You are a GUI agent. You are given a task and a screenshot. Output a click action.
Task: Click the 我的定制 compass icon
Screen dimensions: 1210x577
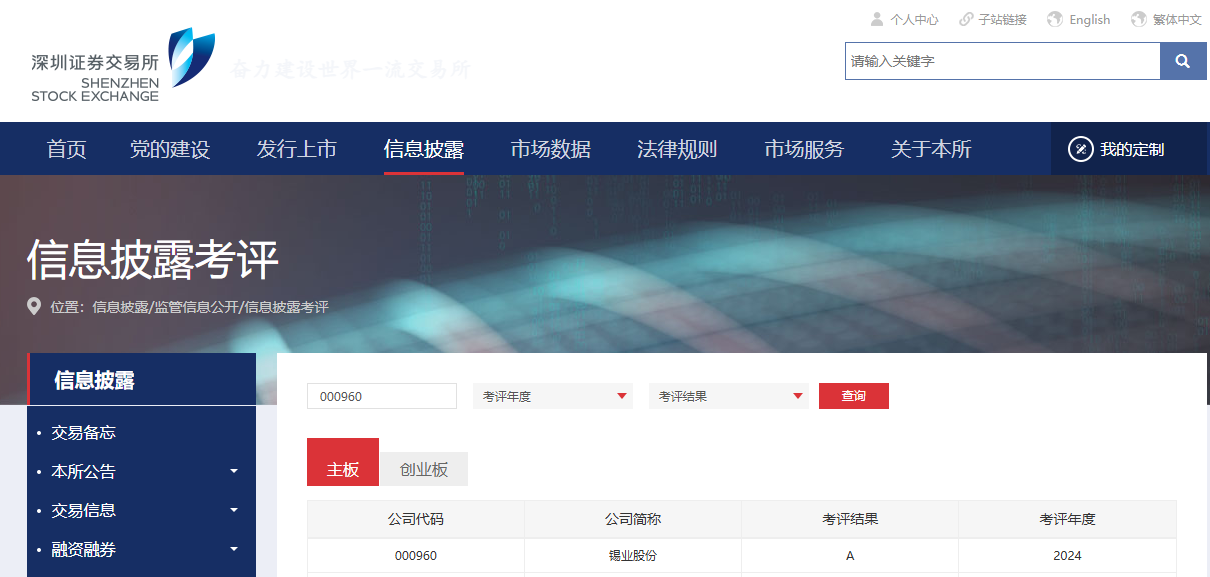coord(1080,149)
